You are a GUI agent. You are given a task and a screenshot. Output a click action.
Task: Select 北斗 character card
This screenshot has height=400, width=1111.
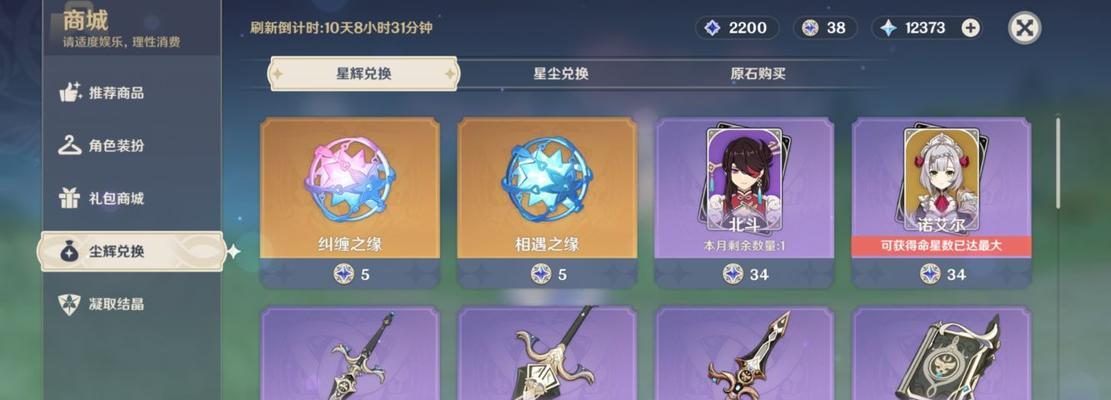(x=744, y=202)
